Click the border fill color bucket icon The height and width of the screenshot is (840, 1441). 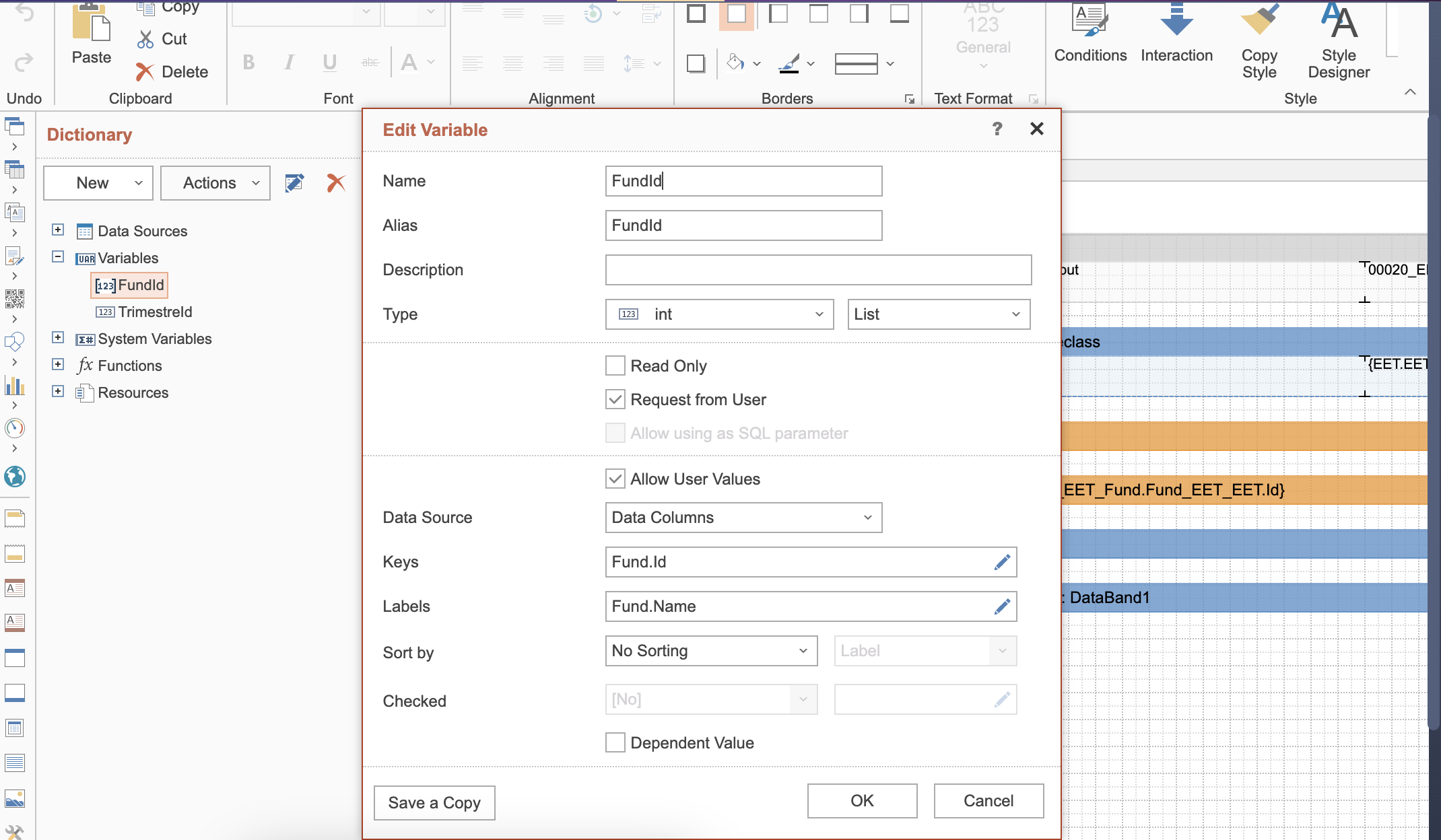pyautogui.click(x=735, y=63)
